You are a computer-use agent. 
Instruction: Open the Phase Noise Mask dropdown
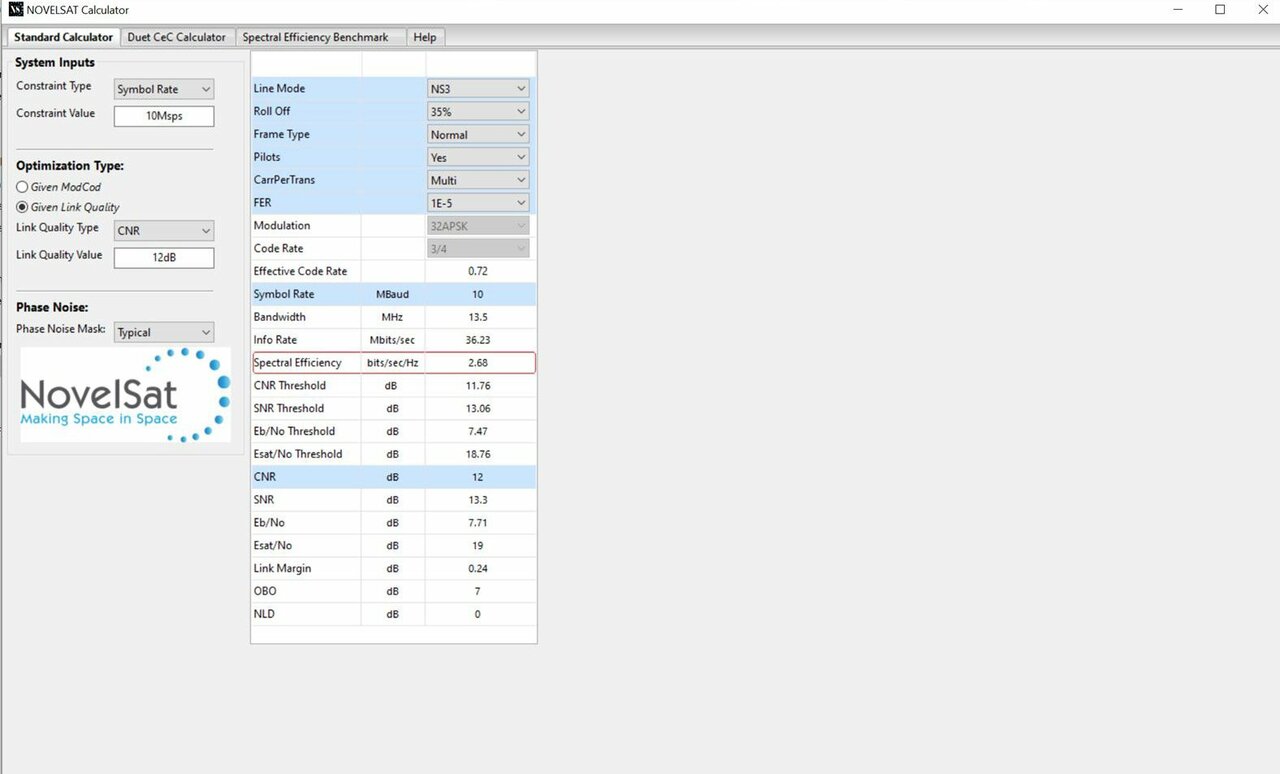click(163, 331)
